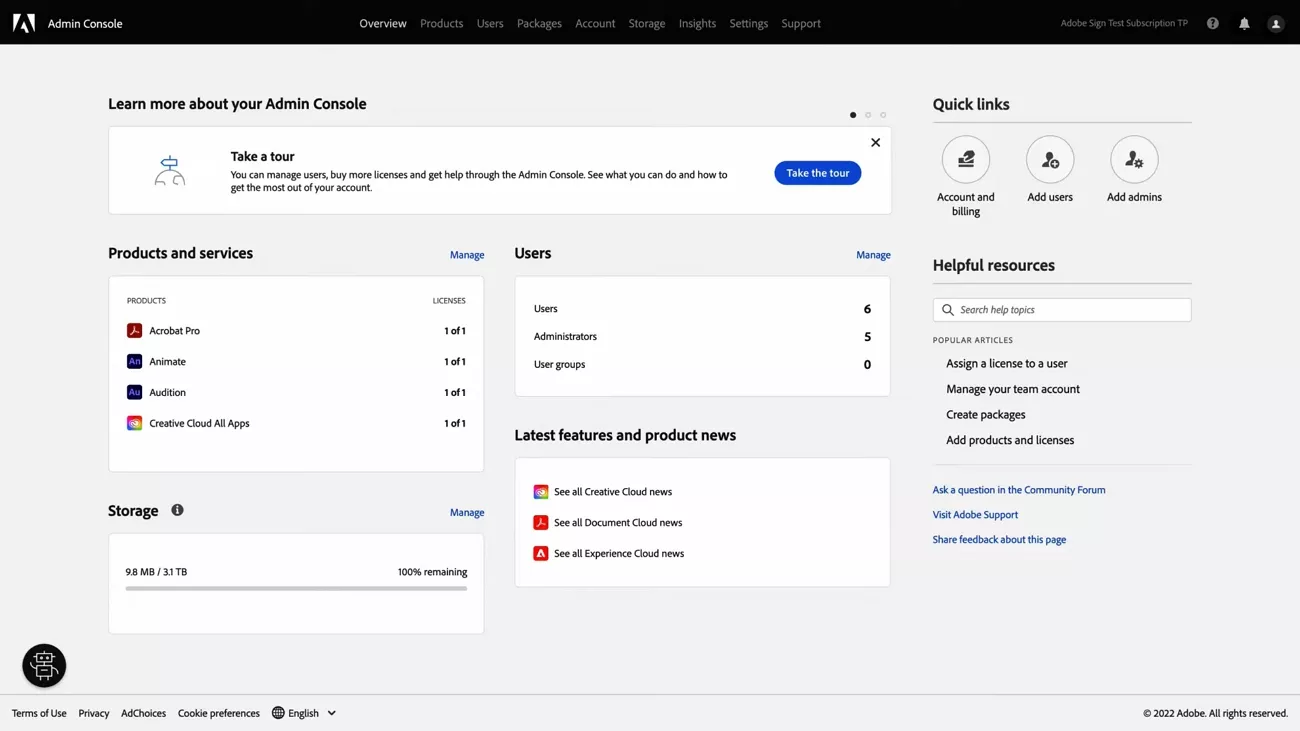
Task: Close the Take a tour banner
Action: (875, 142)
